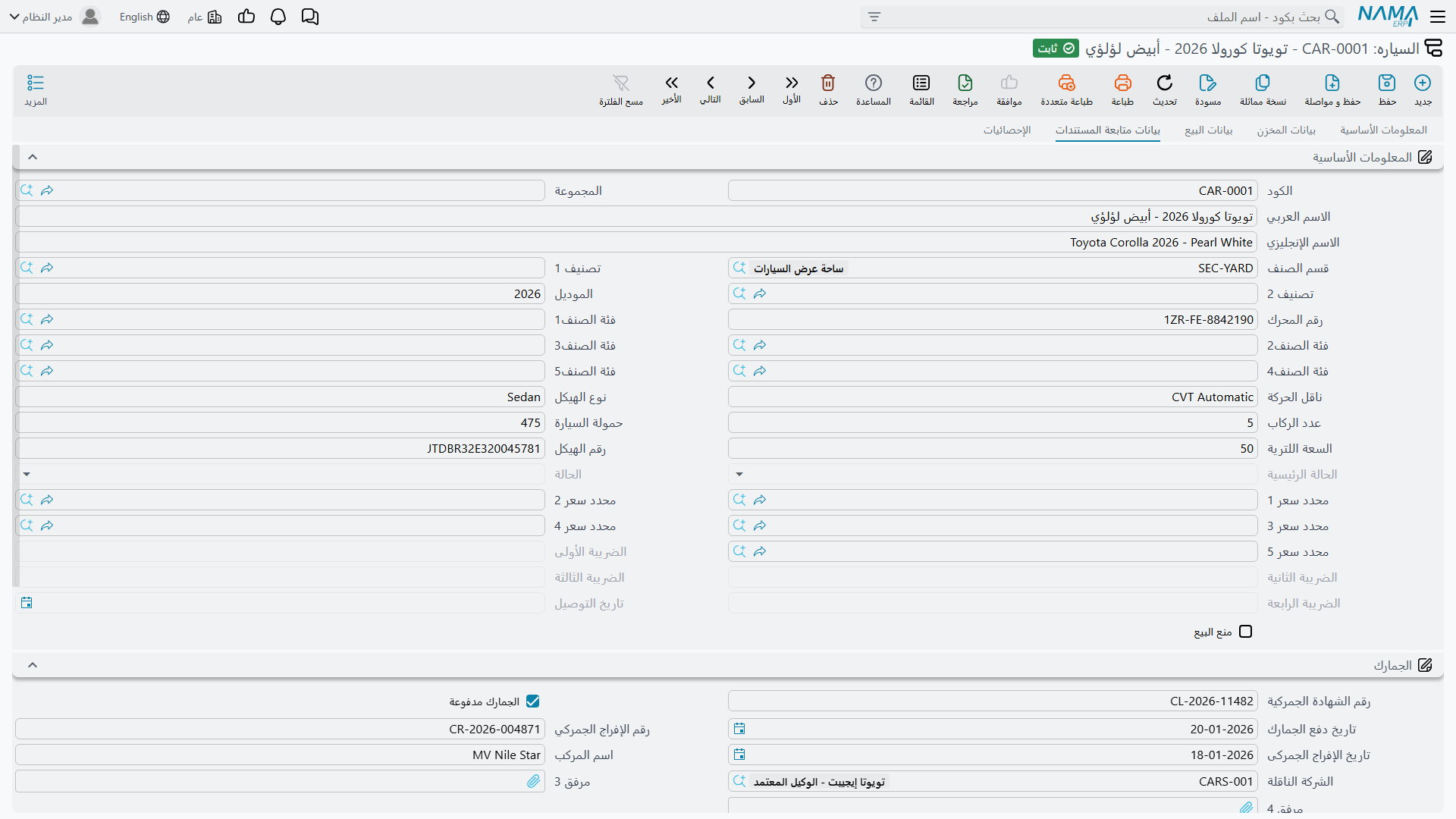
Task: Collapse the المعلومات الأساسية section
Action: [33, 157]
